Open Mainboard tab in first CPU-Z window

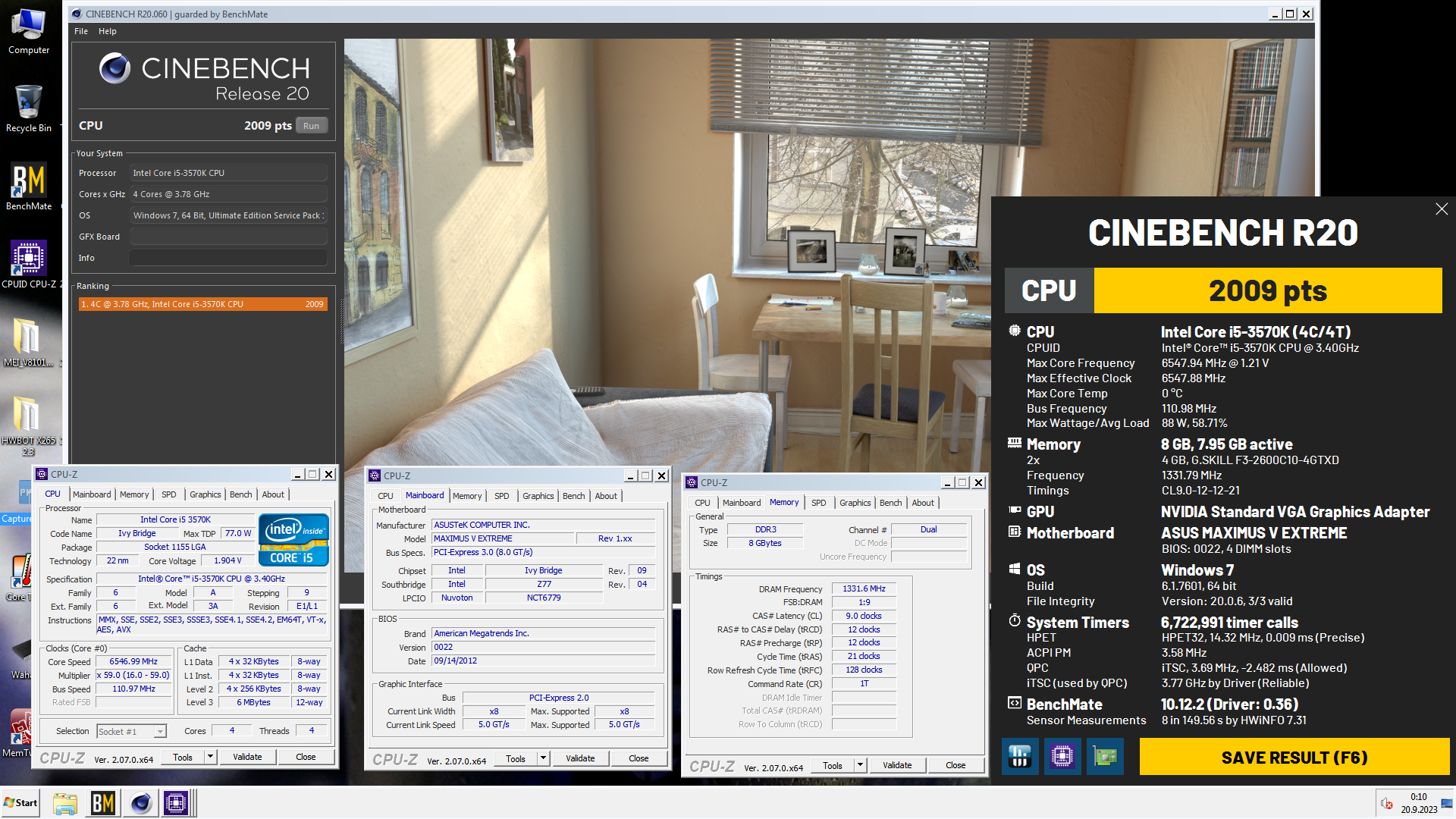point(92,494)
